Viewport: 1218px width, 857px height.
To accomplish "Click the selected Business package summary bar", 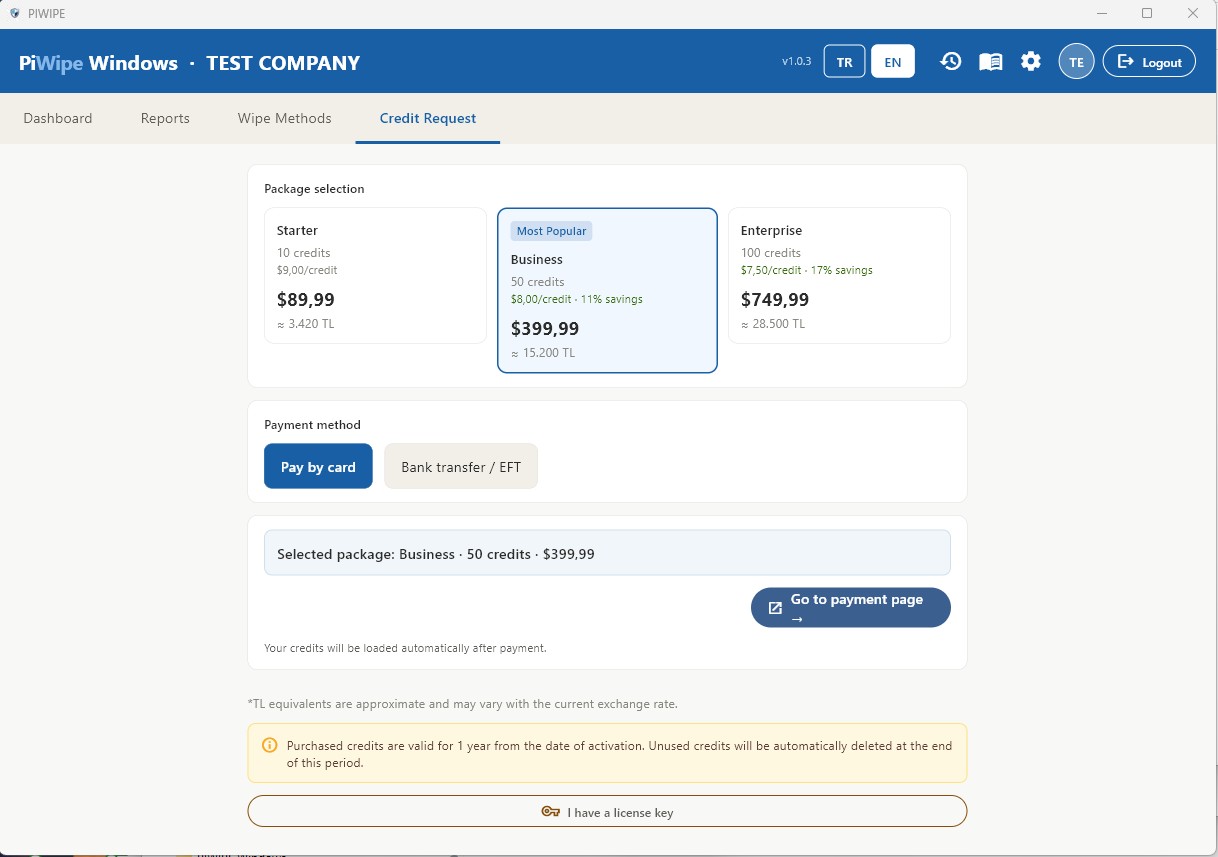I will coord(606,553).
